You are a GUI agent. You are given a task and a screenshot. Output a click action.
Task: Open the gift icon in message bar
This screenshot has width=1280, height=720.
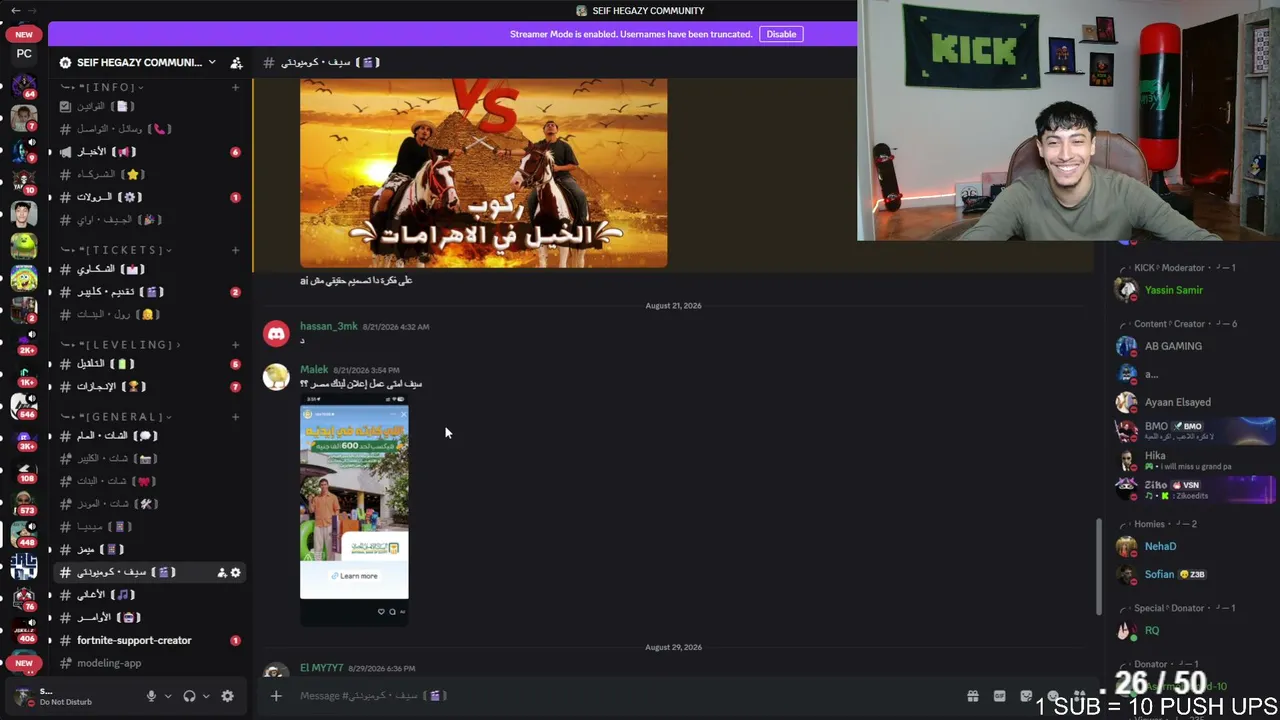[972, 696]
